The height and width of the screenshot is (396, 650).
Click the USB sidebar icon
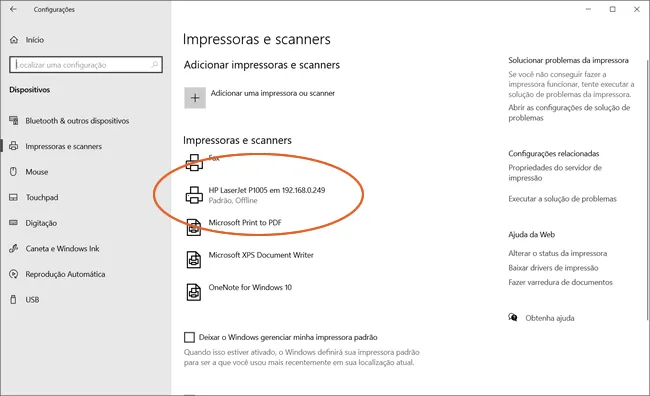(13, 299)
